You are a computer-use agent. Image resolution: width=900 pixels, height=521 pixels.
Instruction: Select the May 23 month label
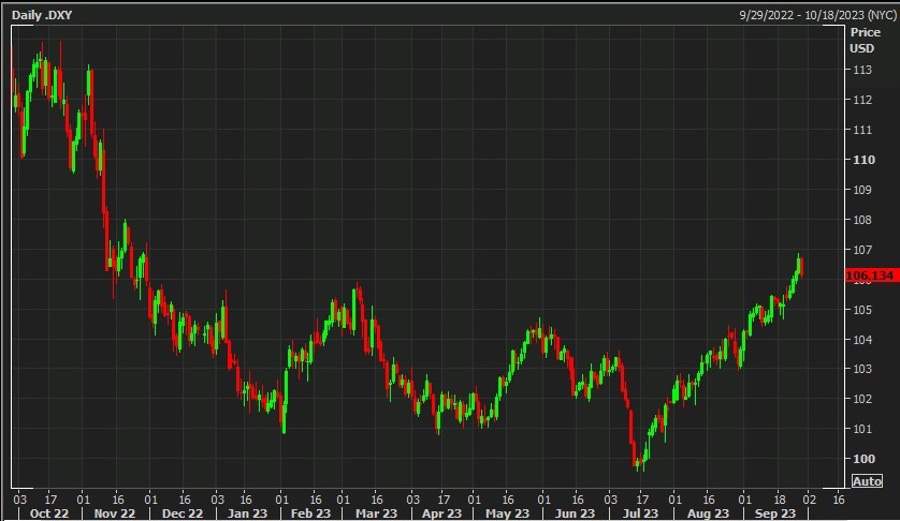point(508,513)
